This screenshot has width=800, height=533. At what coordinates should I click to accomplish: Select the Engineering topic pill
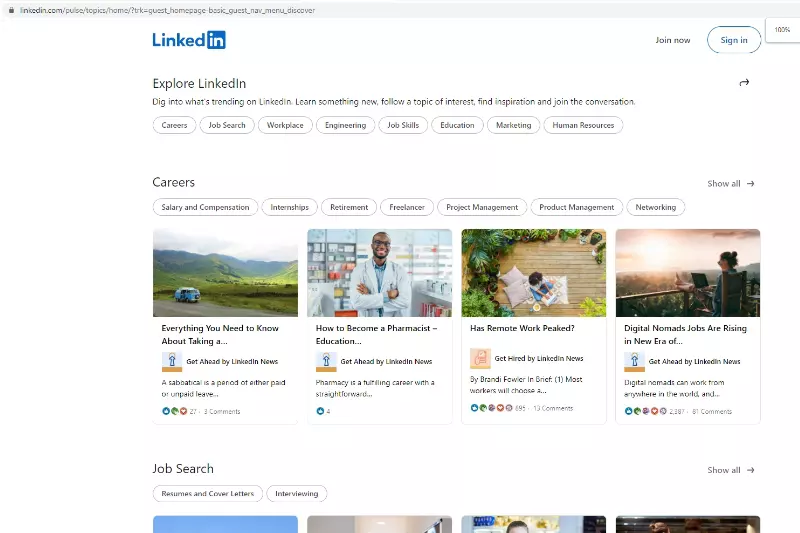coord(345,125)
